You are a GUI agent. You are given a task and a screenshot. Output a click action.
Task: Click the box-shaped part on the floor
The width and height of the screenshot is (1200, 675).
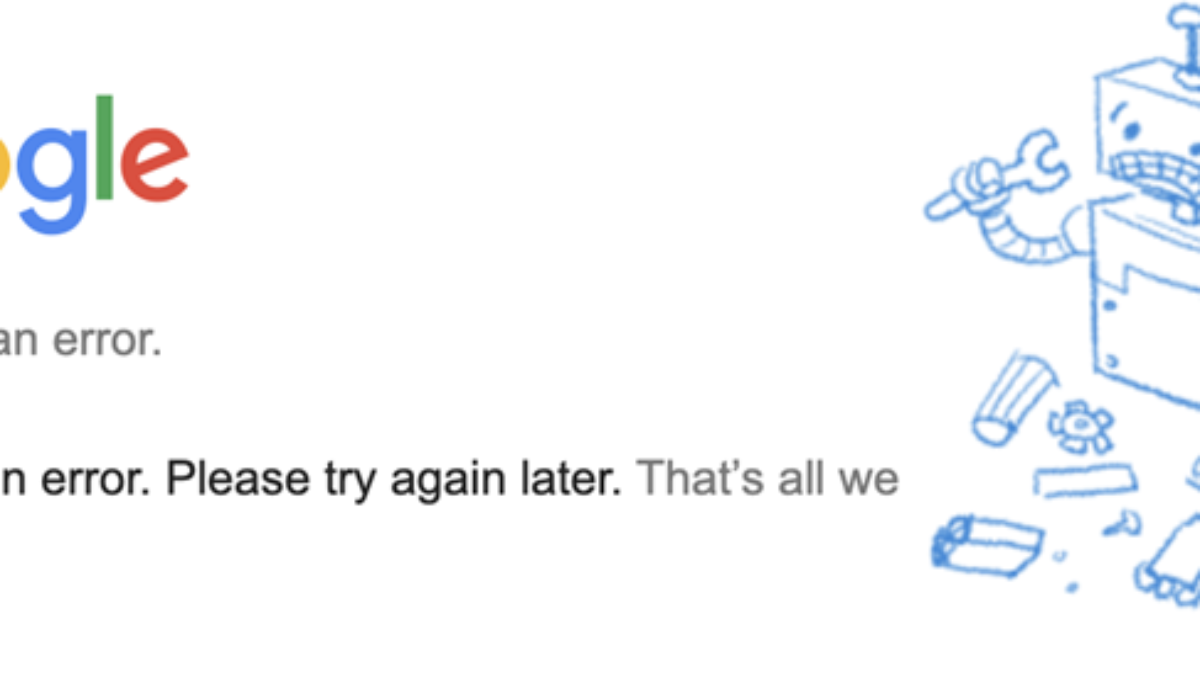point(985,543)
